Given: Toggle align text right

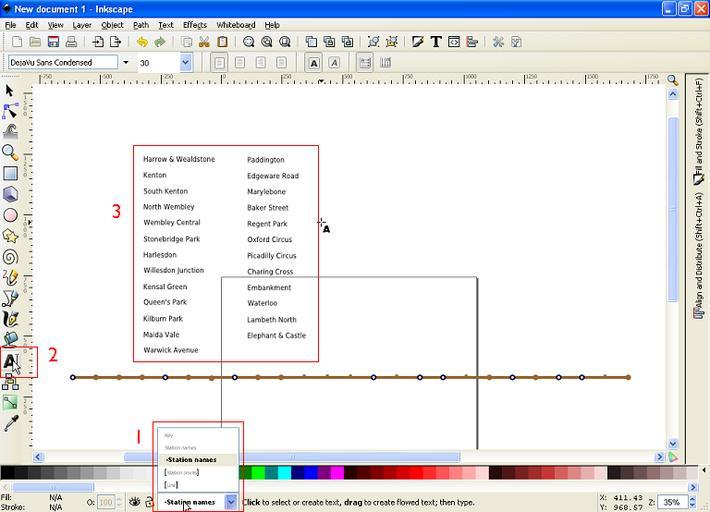Looking at the screenshot, I should (261, 62).
